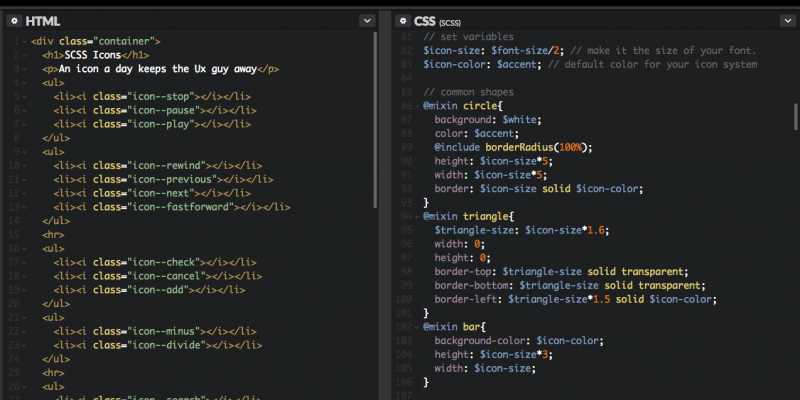Click the borderRadius(100%) include line
The width and height of the screenshot is (800, 400).
(x=512, y=147)
